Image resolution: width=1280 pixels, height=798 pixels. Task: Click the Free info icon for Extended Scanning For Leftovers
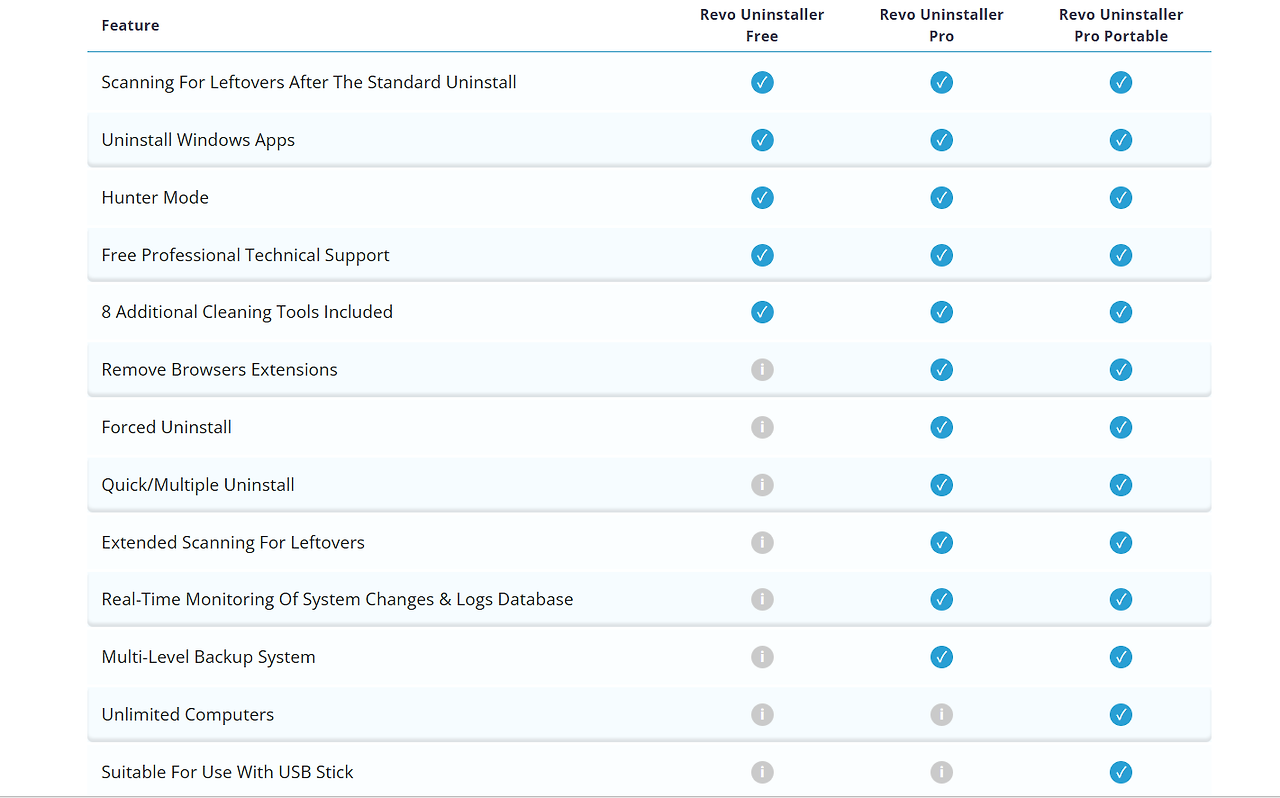[x=762, y=542]
